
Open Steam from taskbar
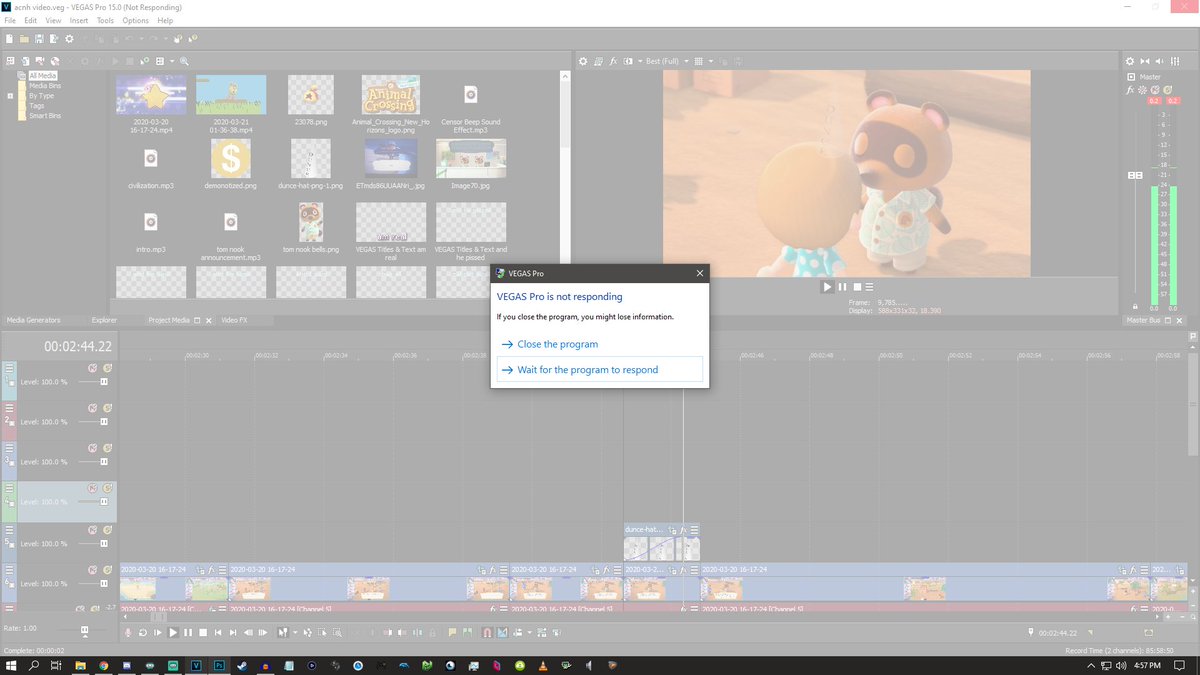(242, 665)
